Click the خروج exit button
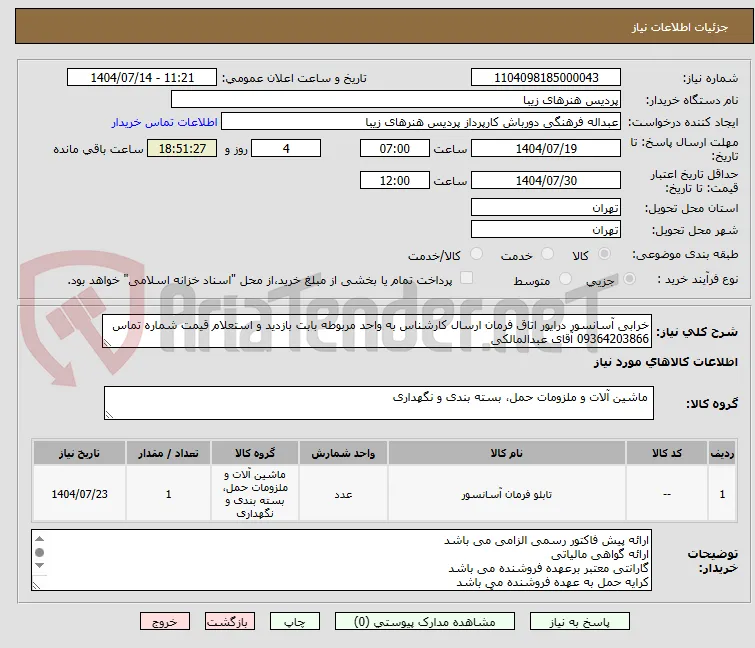This screenshot has width=755, height=648. click(165, 622)
